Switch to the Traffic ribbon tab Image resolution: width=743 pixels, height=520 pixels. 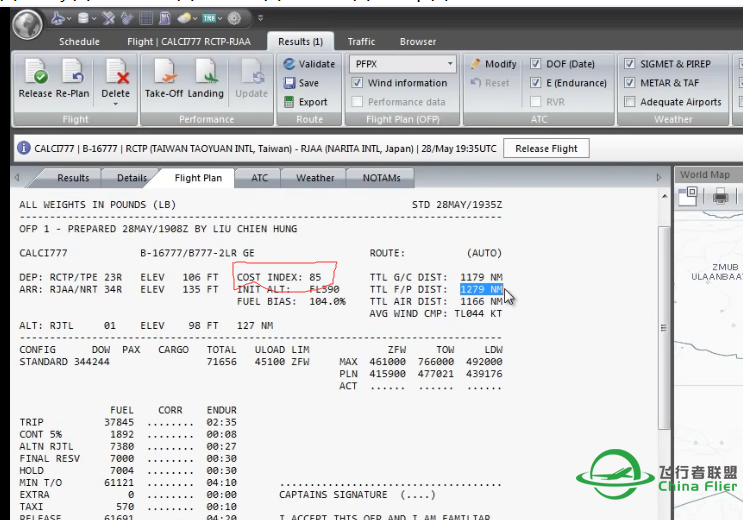tap(361, 42)
